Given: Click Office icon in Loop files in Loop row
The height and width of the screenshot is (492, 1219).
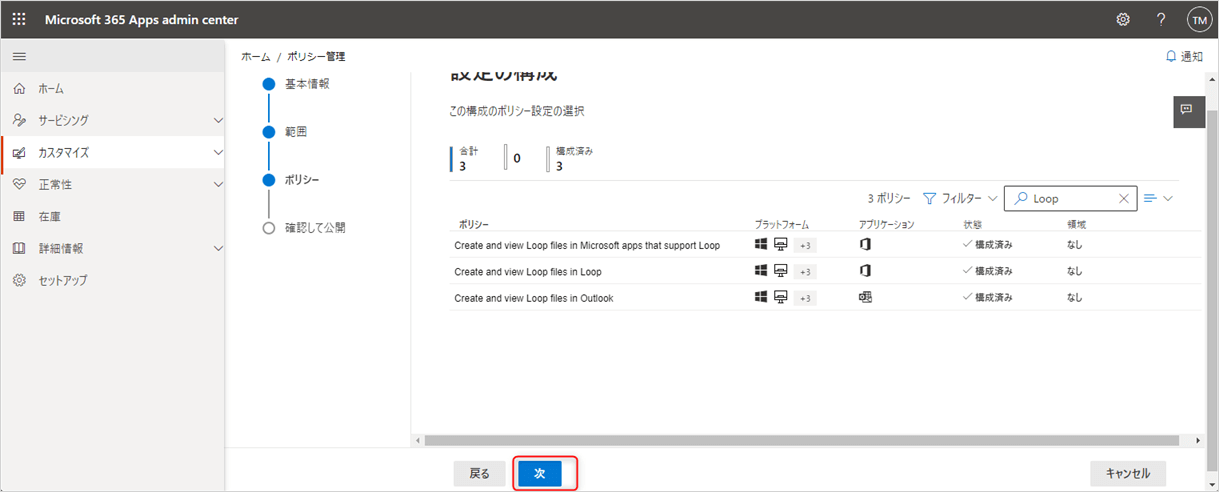Looking at the screenshot, I should click(x=865, y=271).
